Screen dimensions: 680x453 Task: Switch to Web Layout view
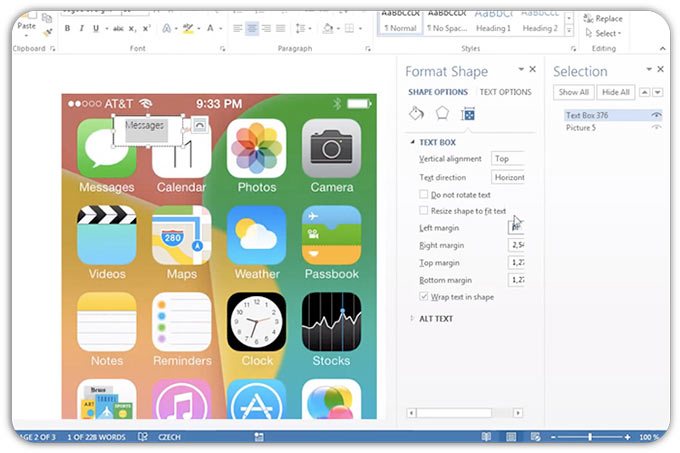pos(536,437)
